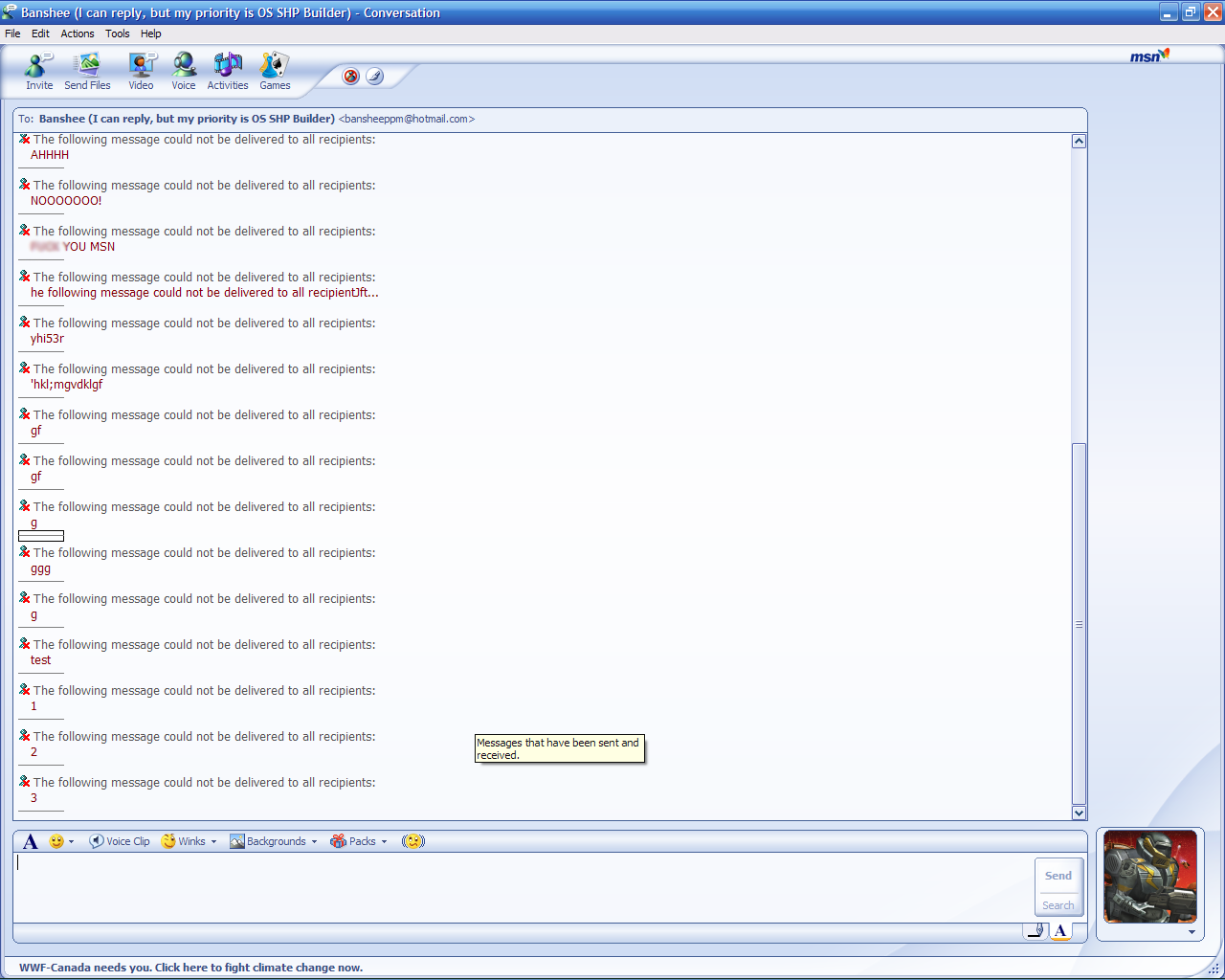Viewport: 1225px width, 980px height.
Task: Click the smiley emoticon button
Action: coord(56,841)
